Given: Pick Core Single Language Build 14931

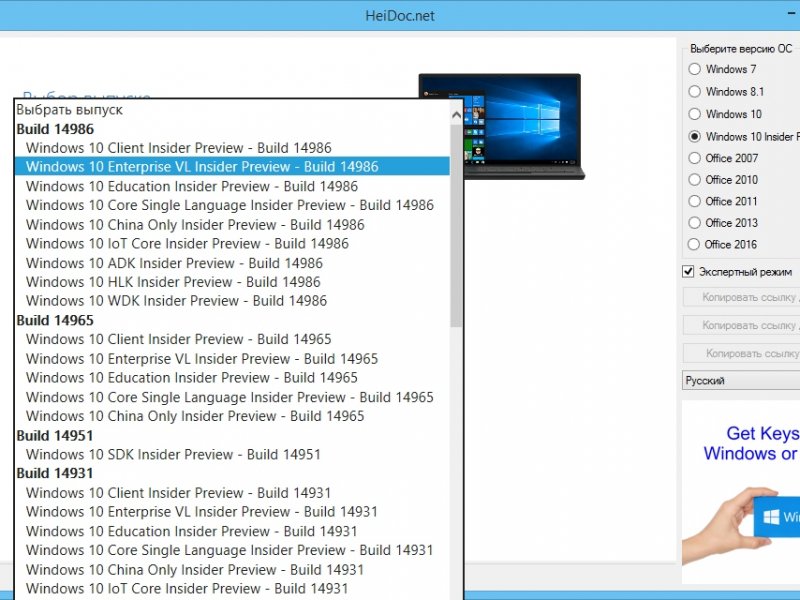Looking at the screenshot, I should 232,550.
